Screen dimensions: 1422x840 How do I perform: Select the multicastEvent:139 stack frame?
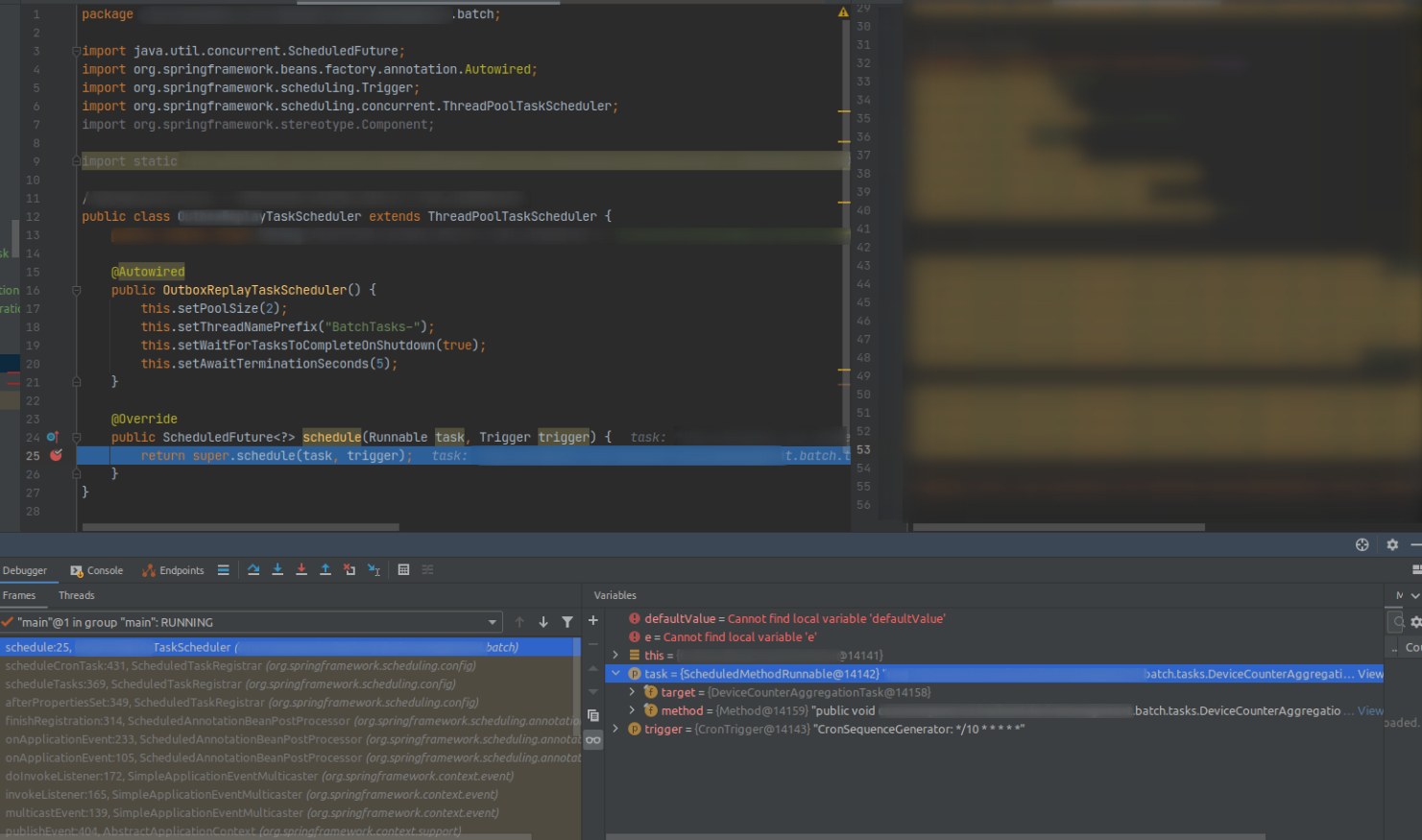pos(288,812)
